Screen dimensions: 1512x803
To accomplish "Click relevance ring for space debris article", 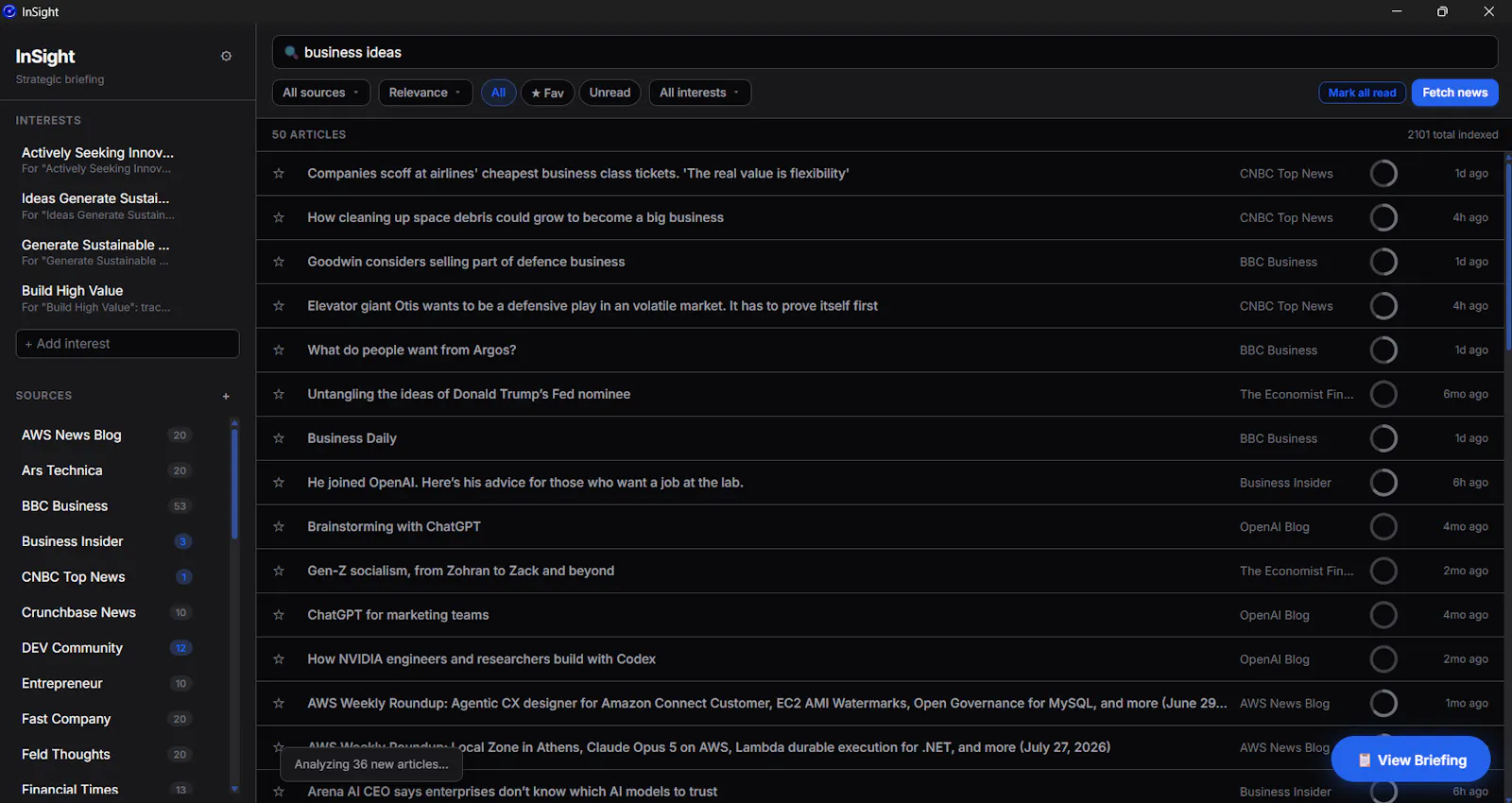I will 1383,218.
